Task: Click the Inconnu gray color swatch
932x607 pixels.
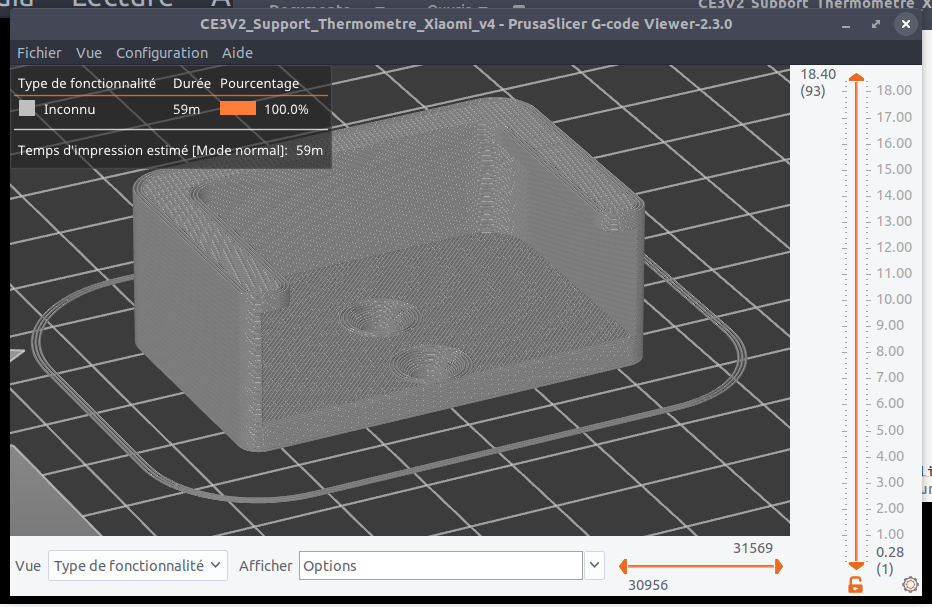Action: tap(27, 108)
